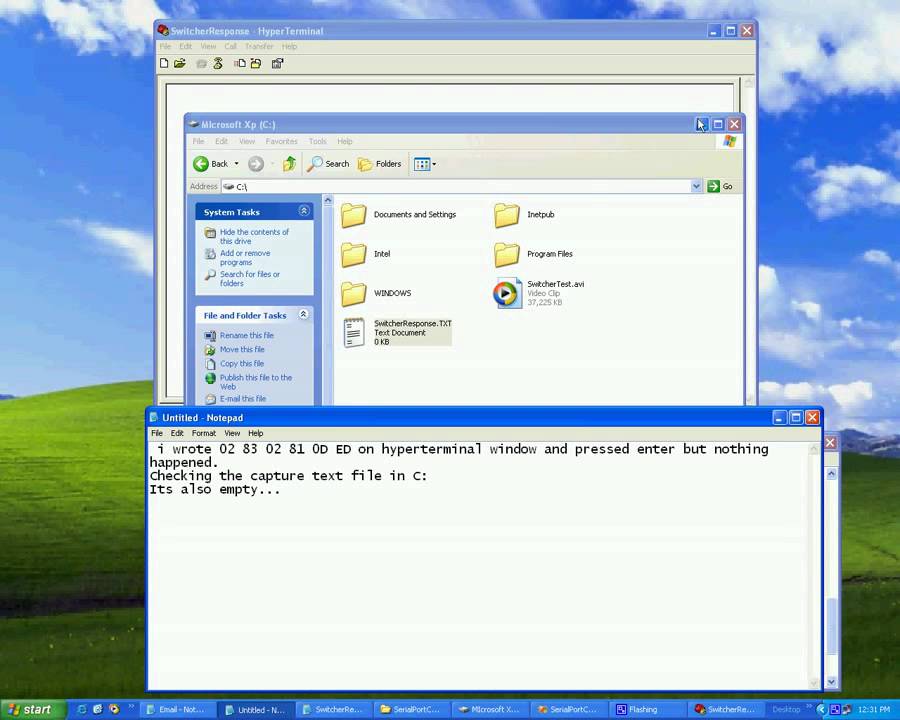
Task: Click New connection icon in HyperTerminal toolbar
Action: (x=164, y=63)
